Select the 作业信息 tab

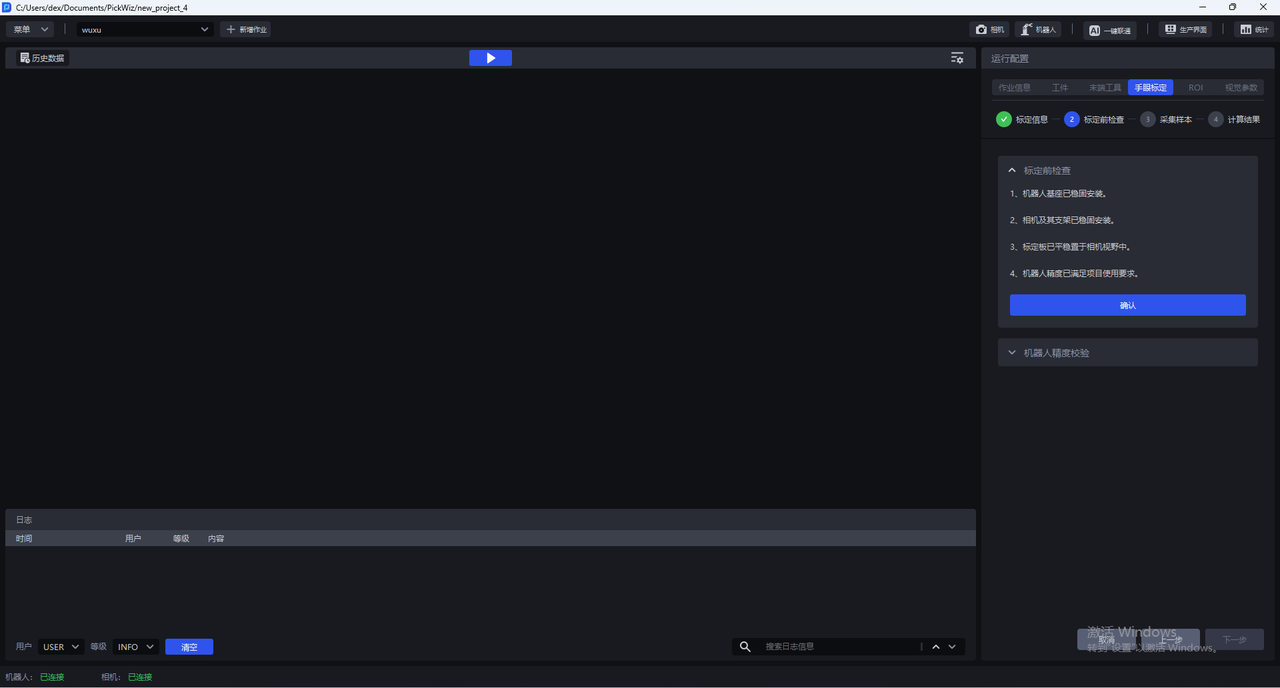[x=1014, y=88]
